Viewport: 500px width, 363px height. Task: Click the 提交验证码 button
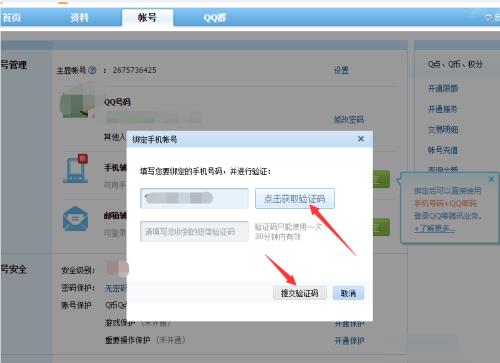pos(299,293)
